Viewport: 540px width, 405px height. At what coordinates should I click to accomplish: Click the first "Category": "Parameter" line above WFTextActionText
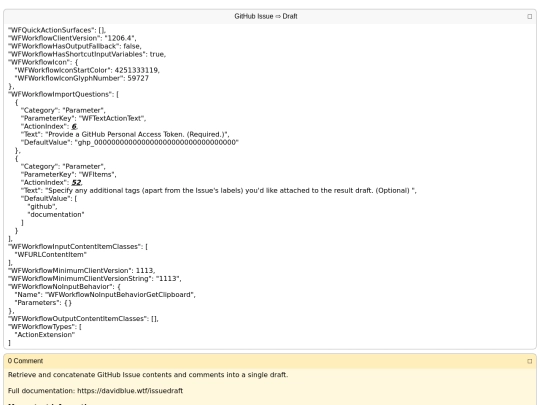pyautogui.click(x=63, y=110)
